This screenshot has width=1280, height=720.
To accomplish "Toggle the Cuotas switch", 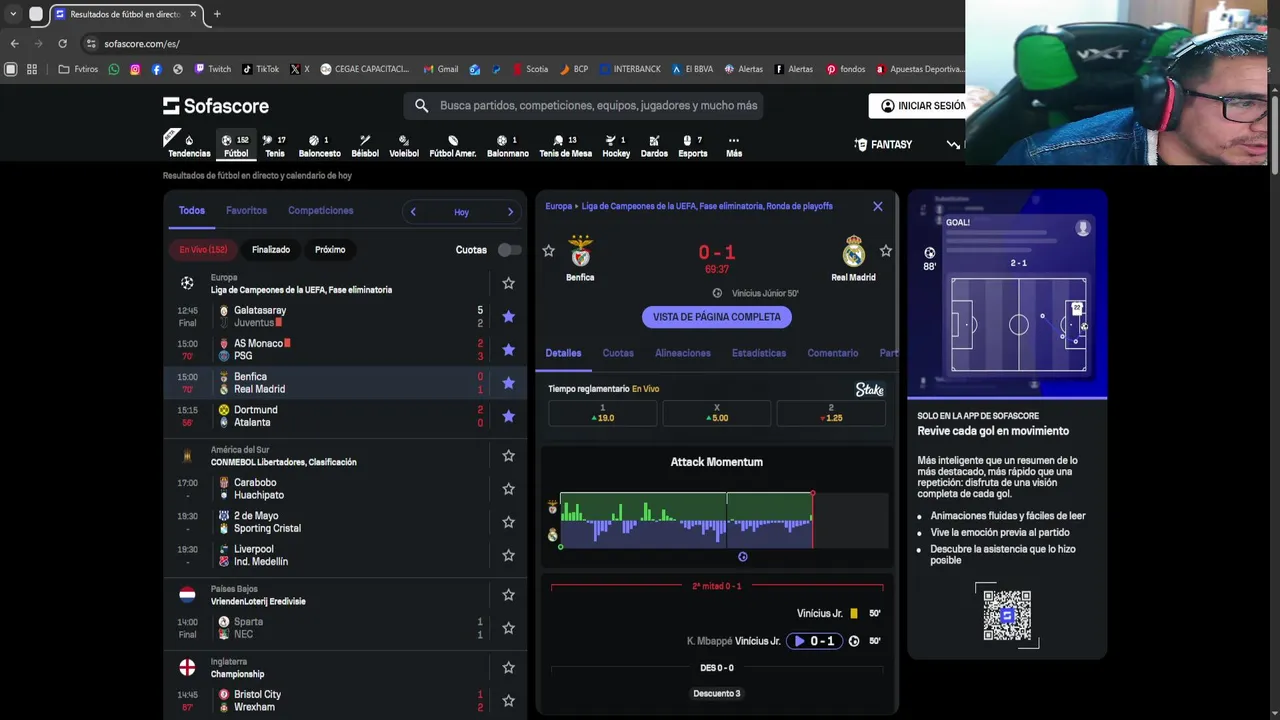I will [509, 250].
